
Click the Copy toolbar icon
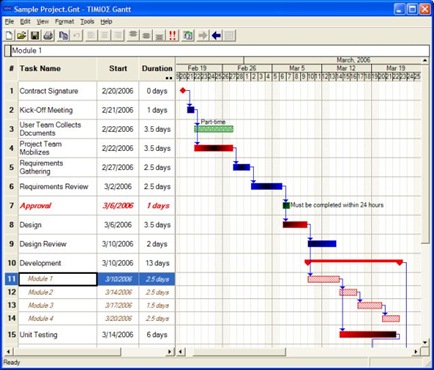63,35
